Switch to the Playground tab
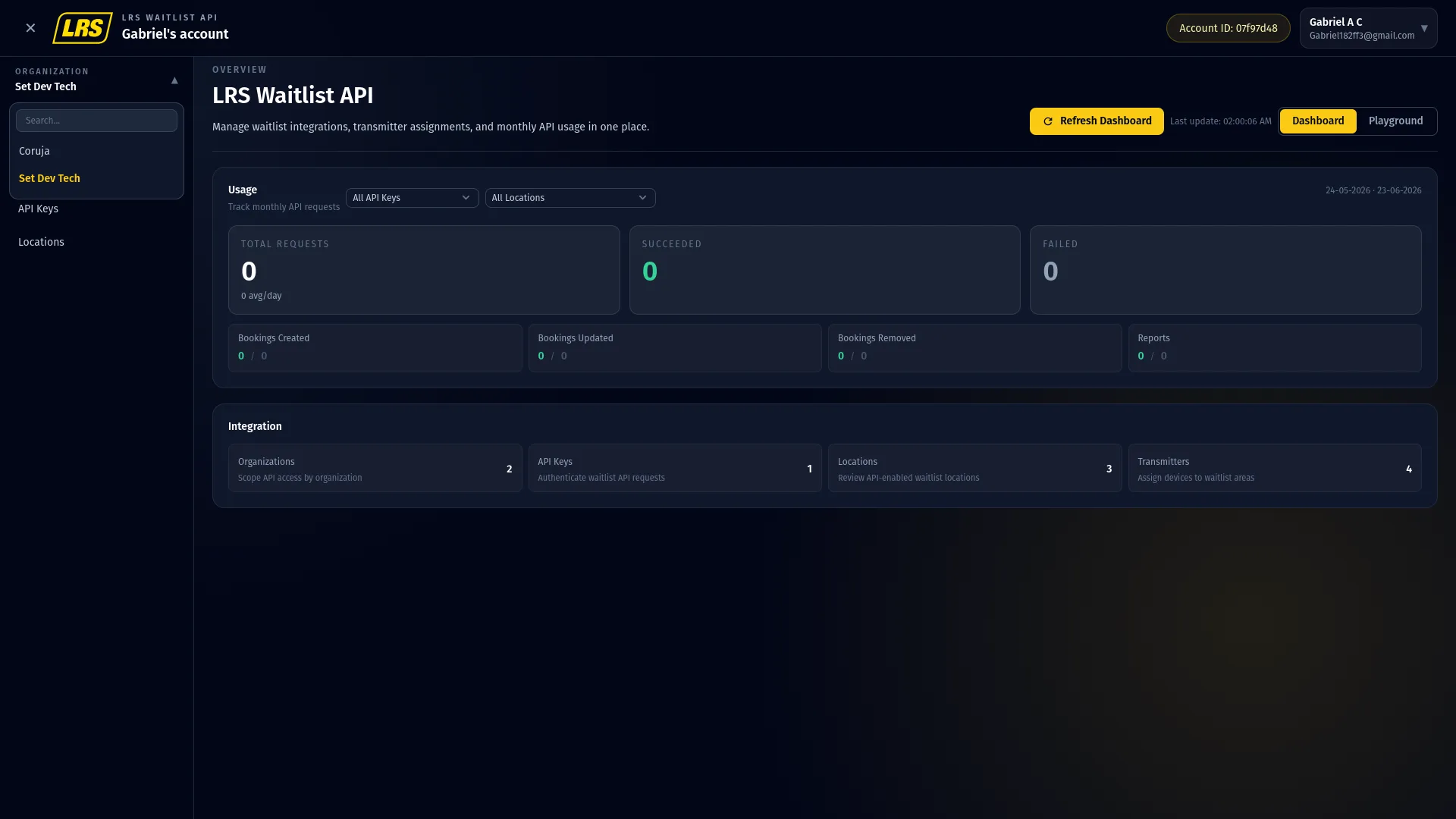This screenshot has width=1456, height=819. [x=1395, y=121]
